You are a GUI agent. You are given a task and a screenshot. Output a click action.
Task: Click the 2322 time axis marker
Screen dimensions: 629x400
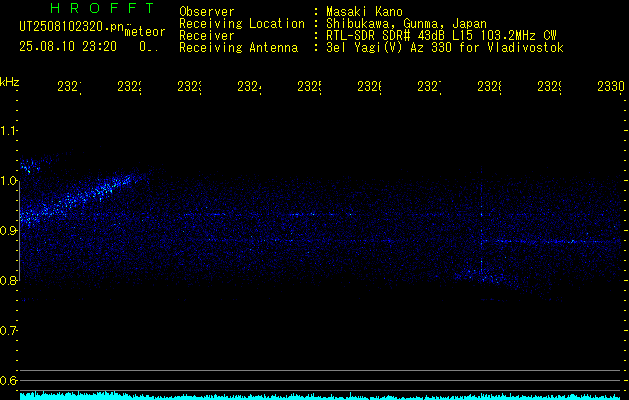[130, 86]
